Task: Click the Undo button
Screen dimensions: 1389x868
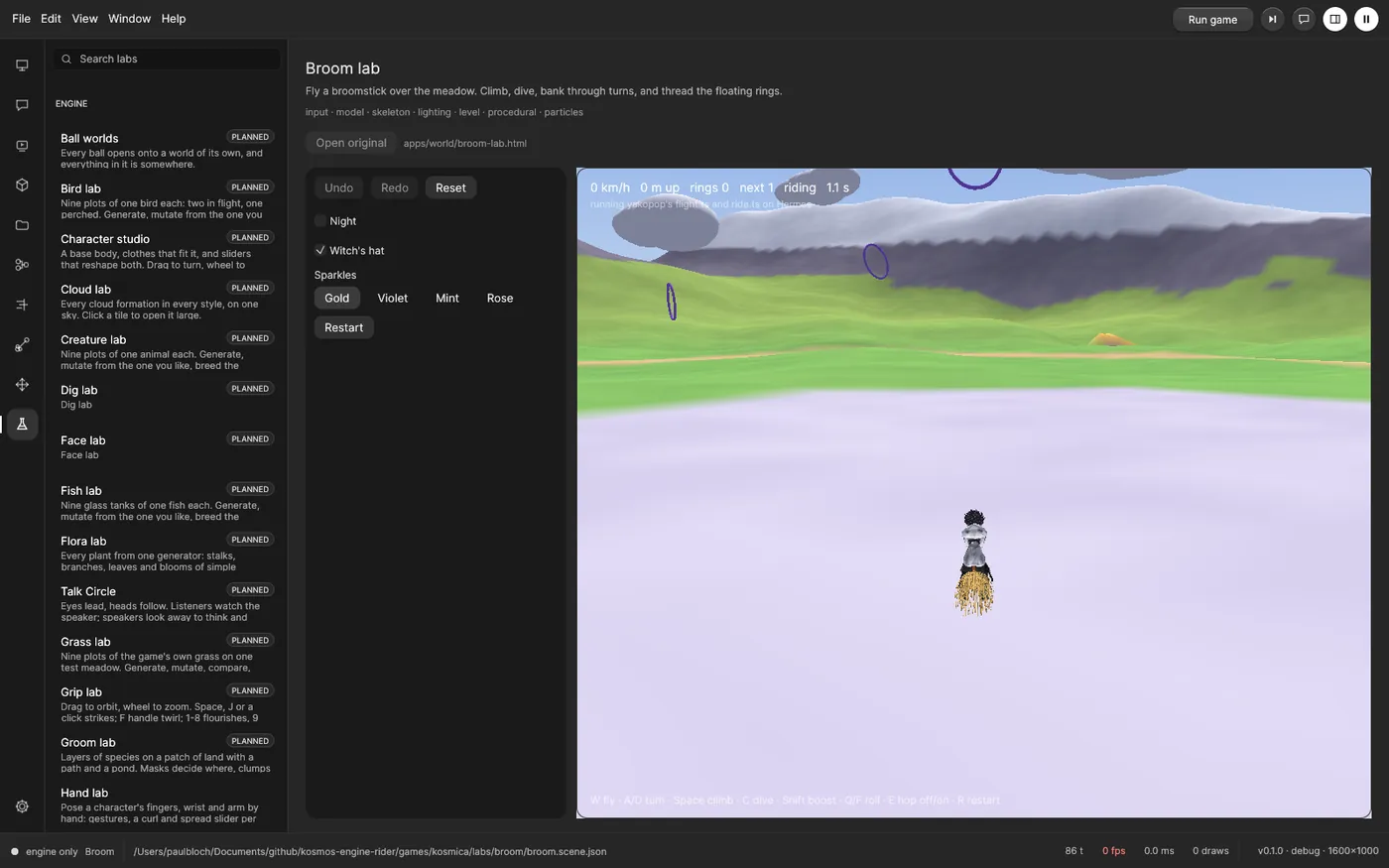Action: tap(339, 187)
